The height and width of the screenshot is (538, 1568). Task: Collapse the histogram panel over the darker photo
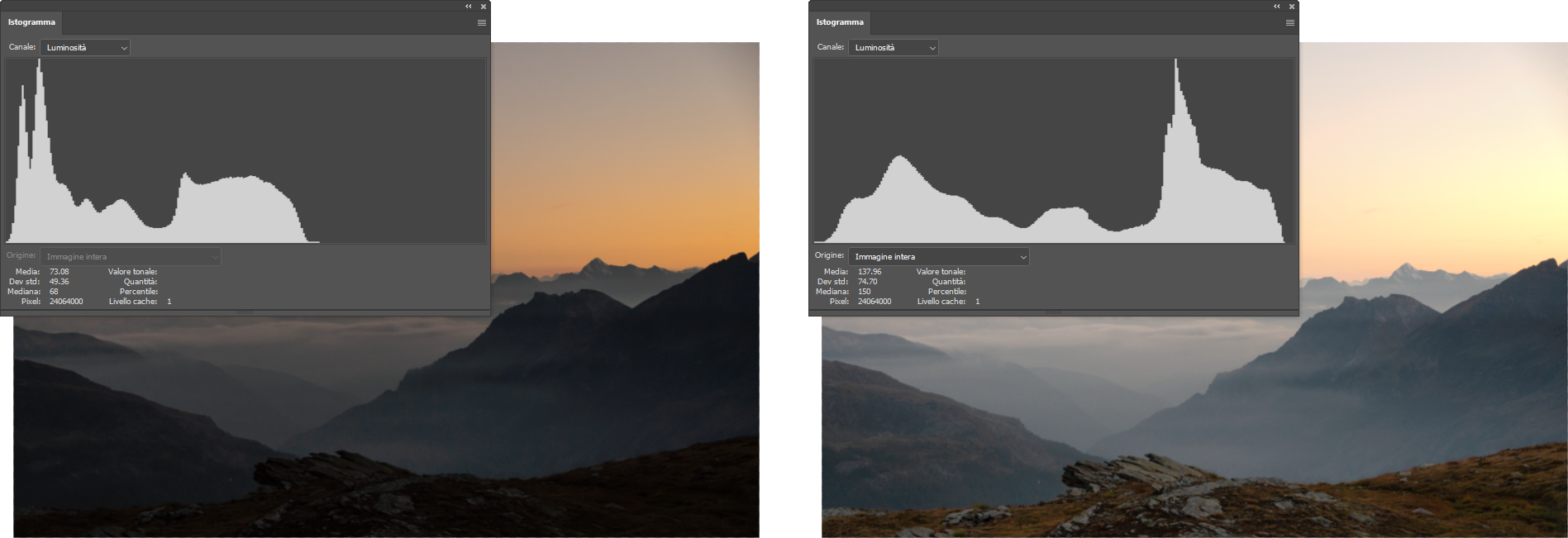coord(468,7)
